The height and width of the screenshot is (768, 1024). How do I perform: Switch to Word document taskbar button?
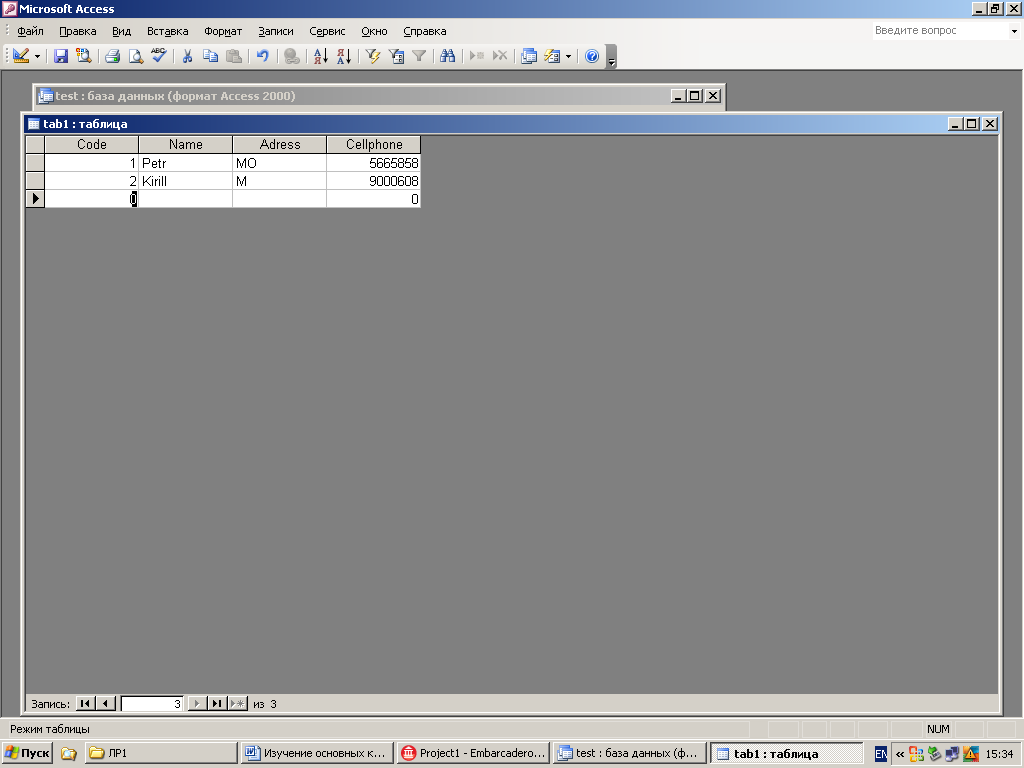pyautogui.click(x=317, y=753)
